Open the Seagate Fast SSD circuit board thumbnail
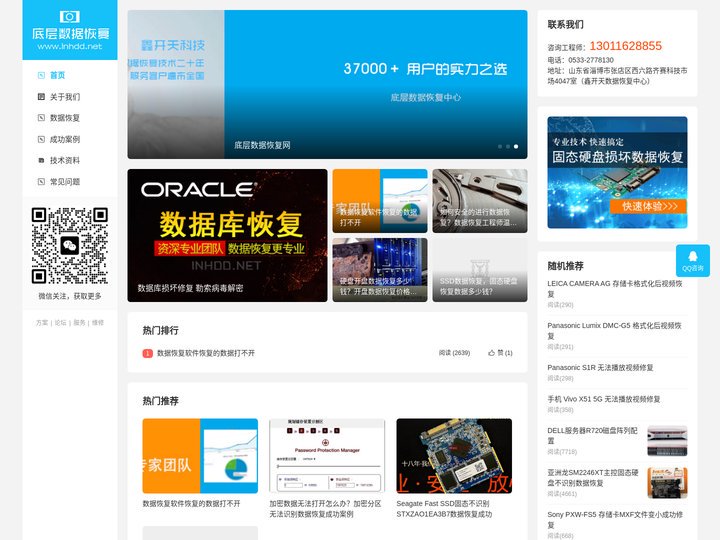The image size is (720, 540). click(454, 456)
